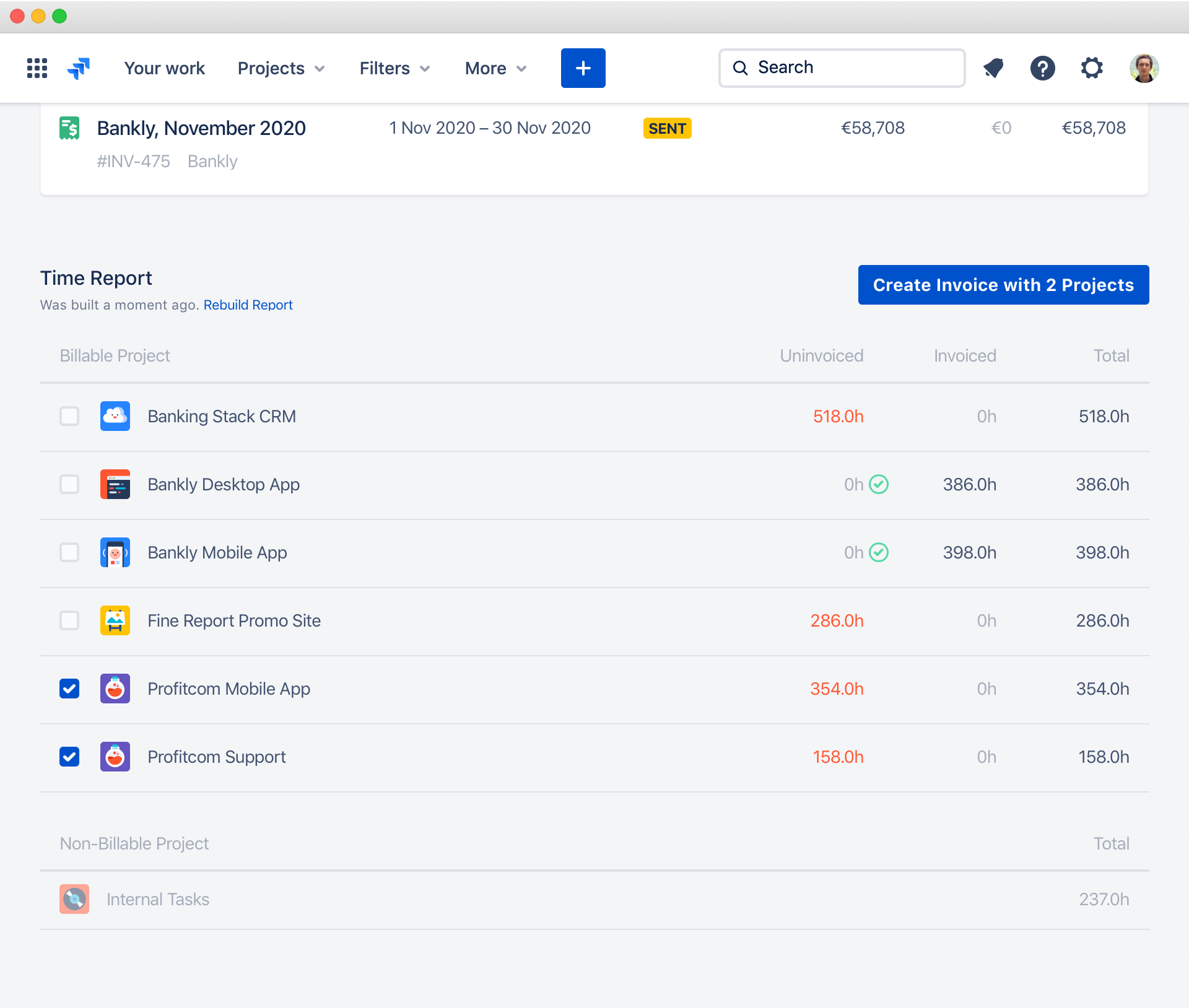Open the app switcher grid icon

[37, 68]
